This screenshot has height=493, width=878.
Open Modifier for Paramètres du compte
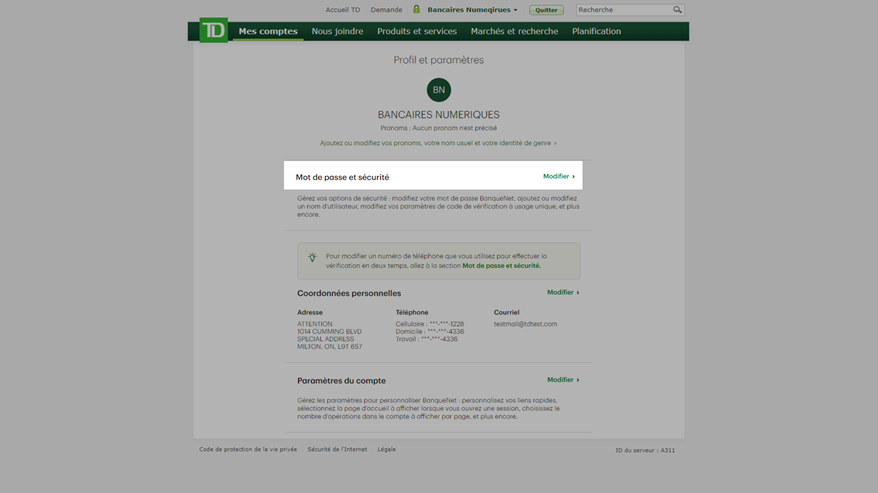pos(562,380)
